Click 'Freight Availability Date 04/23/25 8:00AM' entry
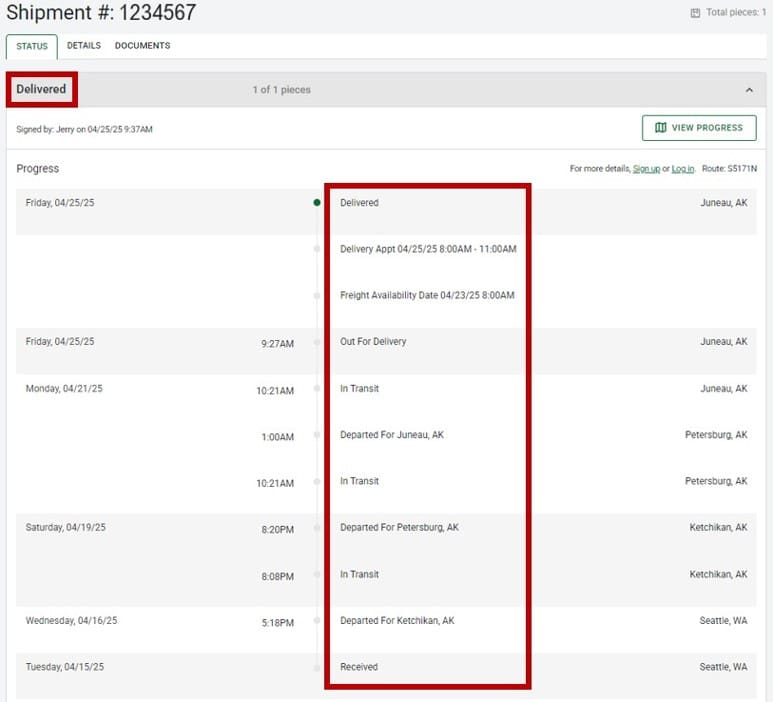The height and width of the screenshot is (702, 773). point(427,295)
